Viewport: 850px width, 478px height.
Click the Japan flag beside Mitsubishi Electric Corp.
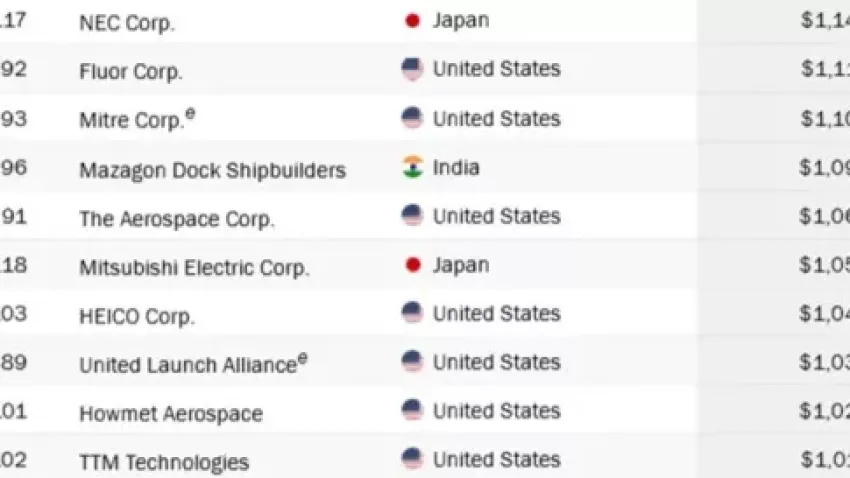pos(412,265)
